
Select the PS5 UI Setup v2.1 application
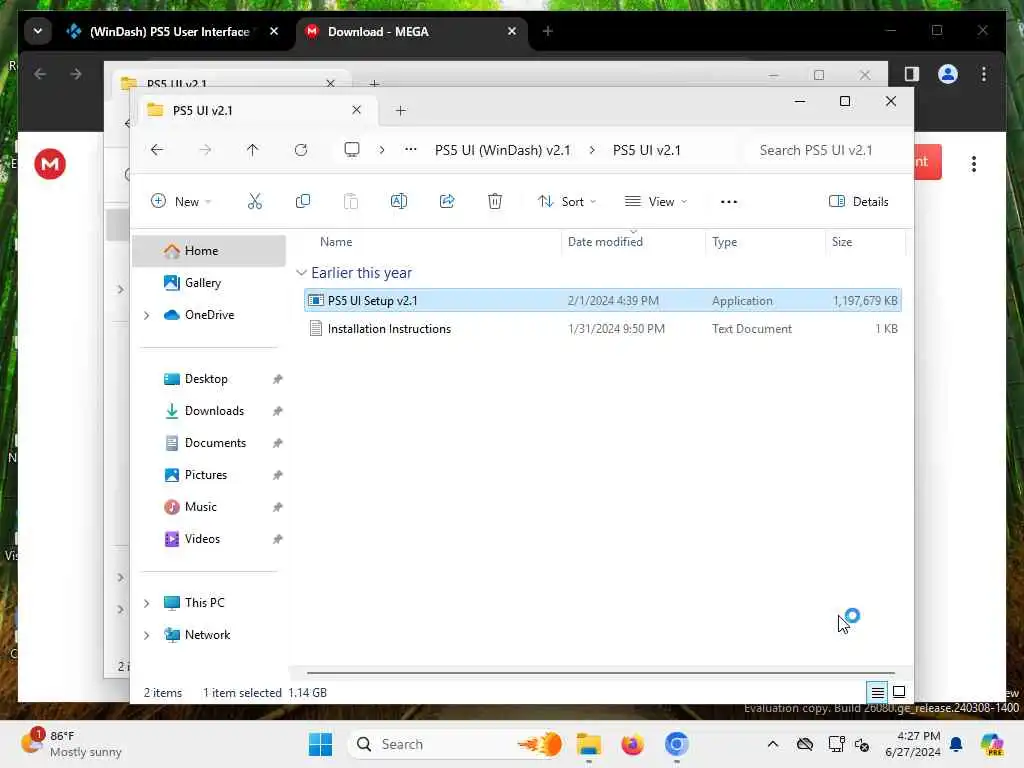[603, 301]
